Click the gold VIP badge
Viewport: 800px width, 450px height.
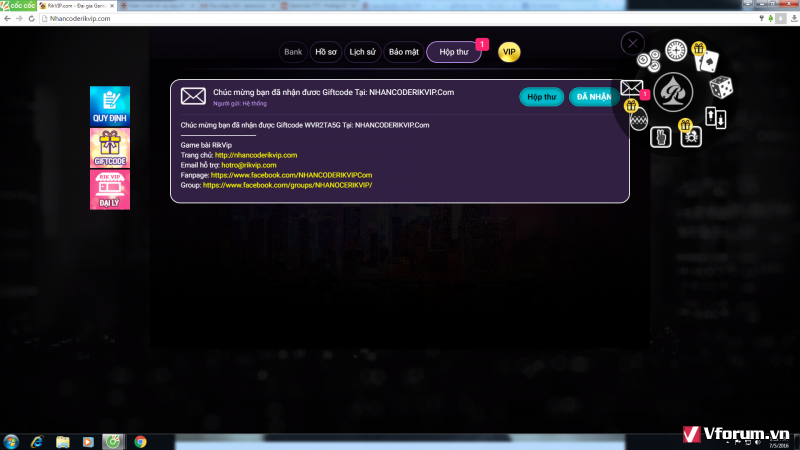pos(509,52)
